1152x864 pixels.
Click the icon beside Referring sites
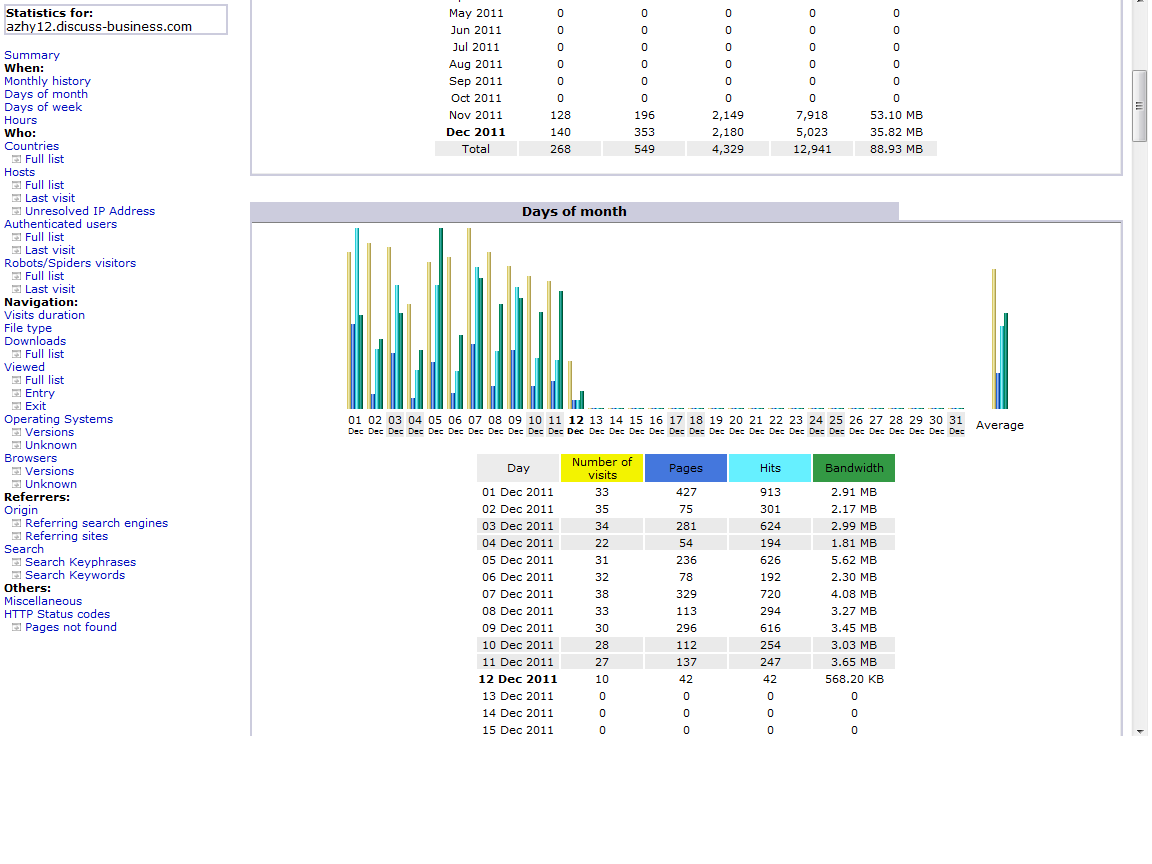[x=16, y=537]
